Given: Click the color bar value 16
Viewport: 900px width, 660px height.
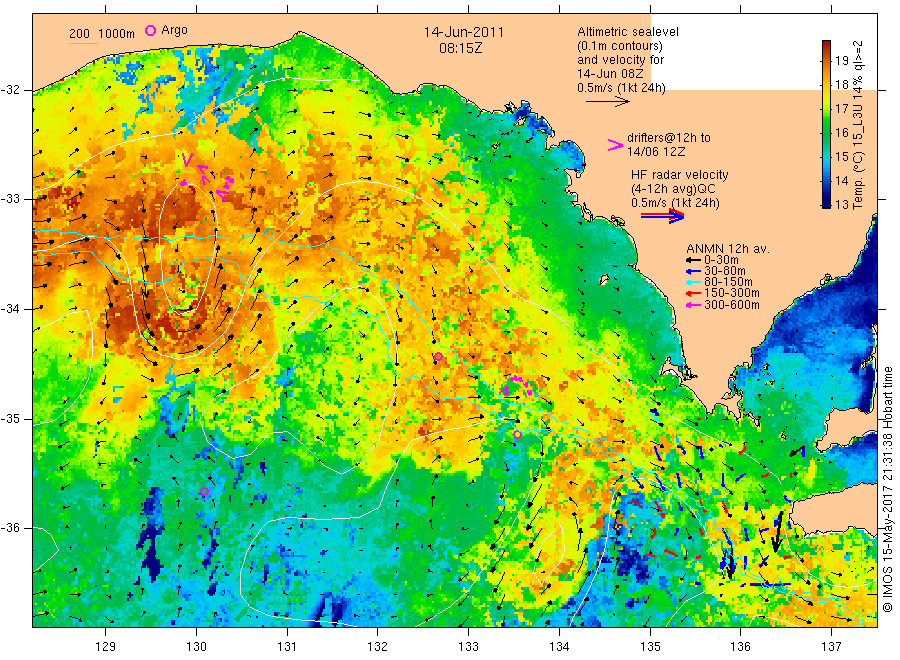Looking at the screenshot, I should coord(841,133).
